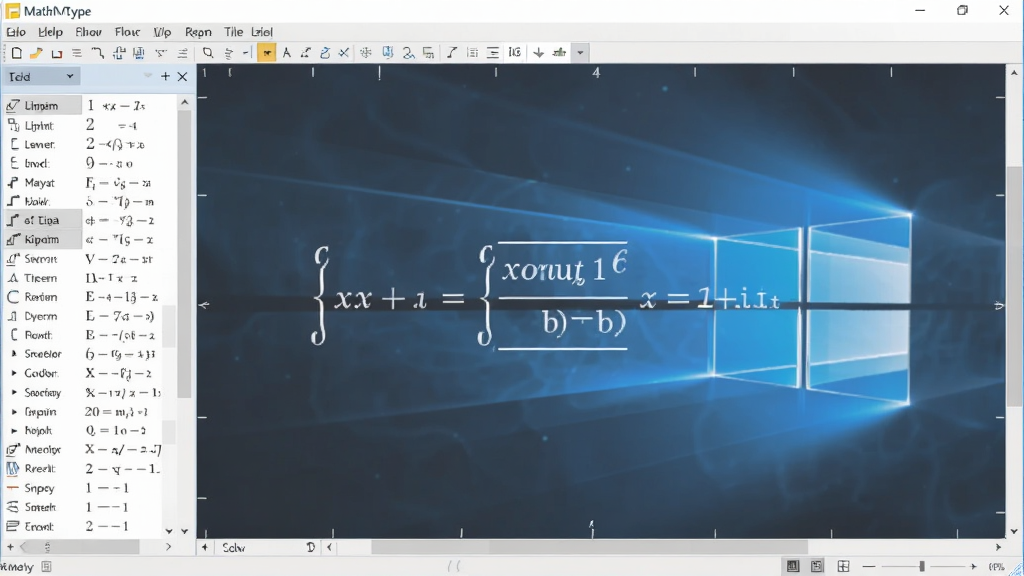This screenshot has height=576, width=1024.
Task: Click the icon beside Dyemm row
Action: (x=12, y=316)
